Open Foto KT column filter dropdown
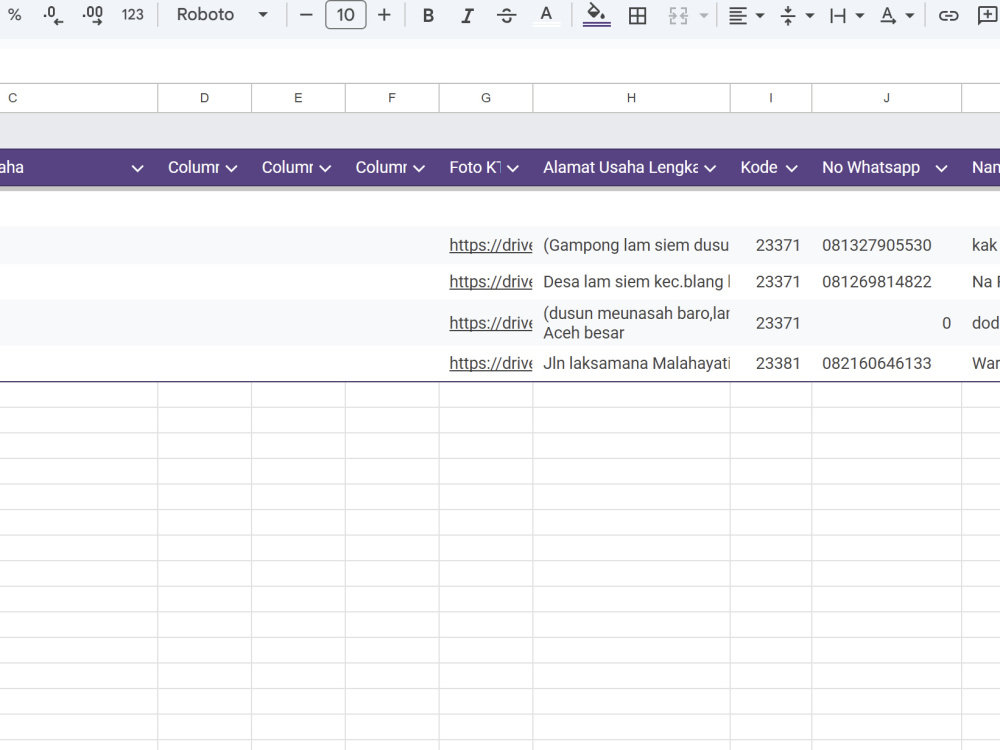The image size is (1000, 750). [513, 168]
